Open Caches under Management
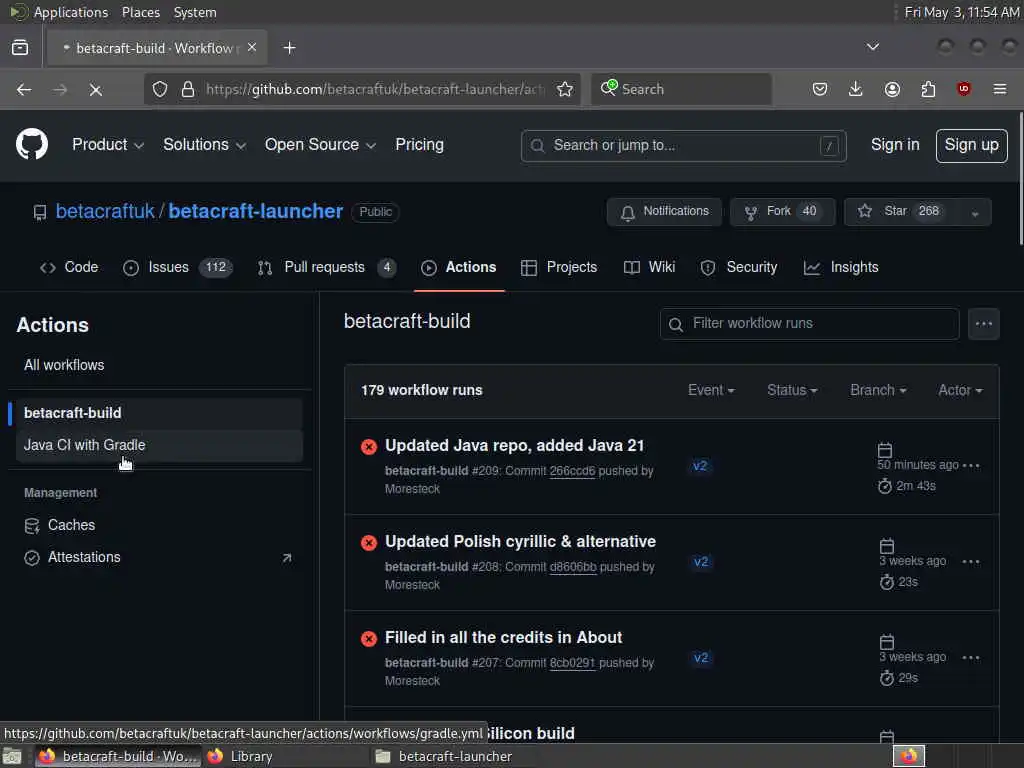This screenshot has height=768, width=1024. [159, 525]
